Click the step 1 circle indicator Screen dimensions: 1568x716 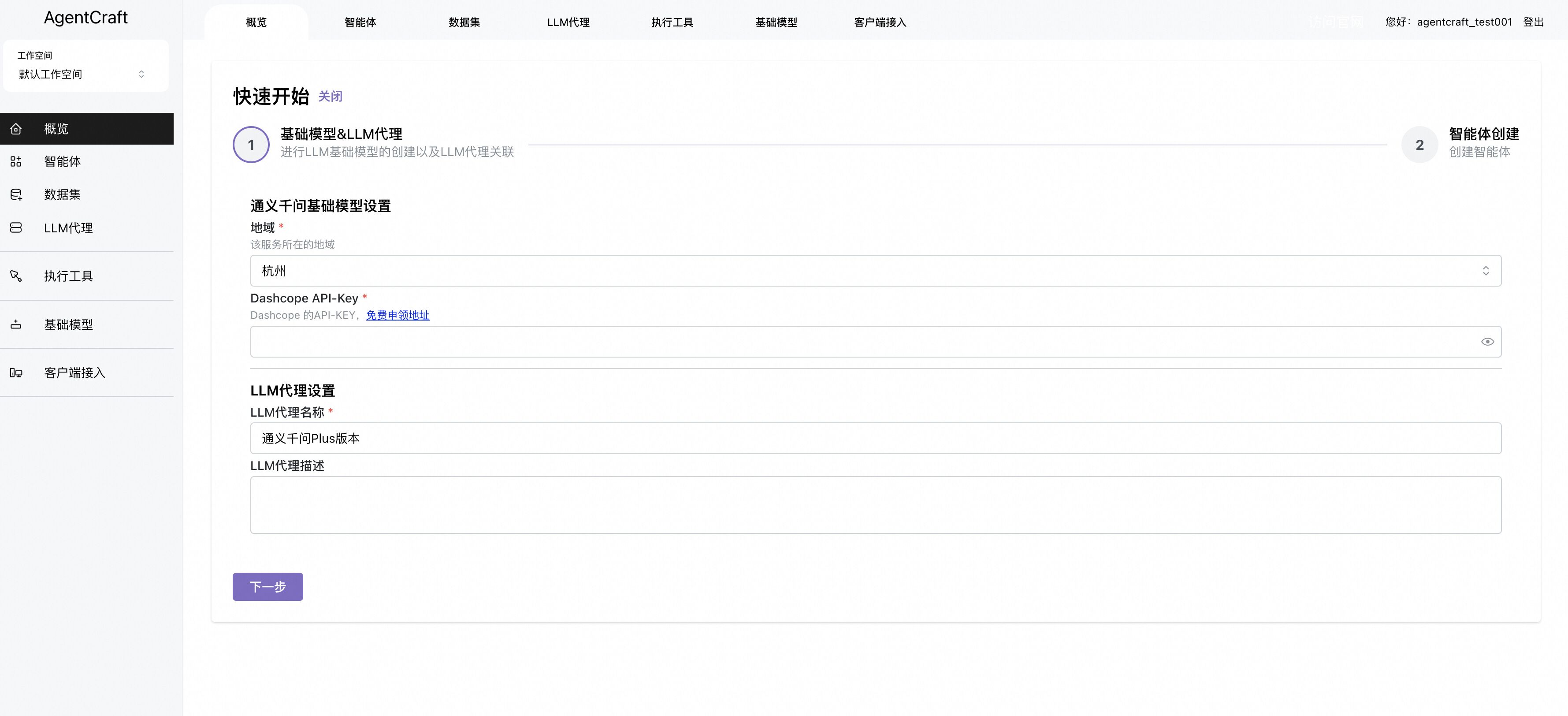251,145
